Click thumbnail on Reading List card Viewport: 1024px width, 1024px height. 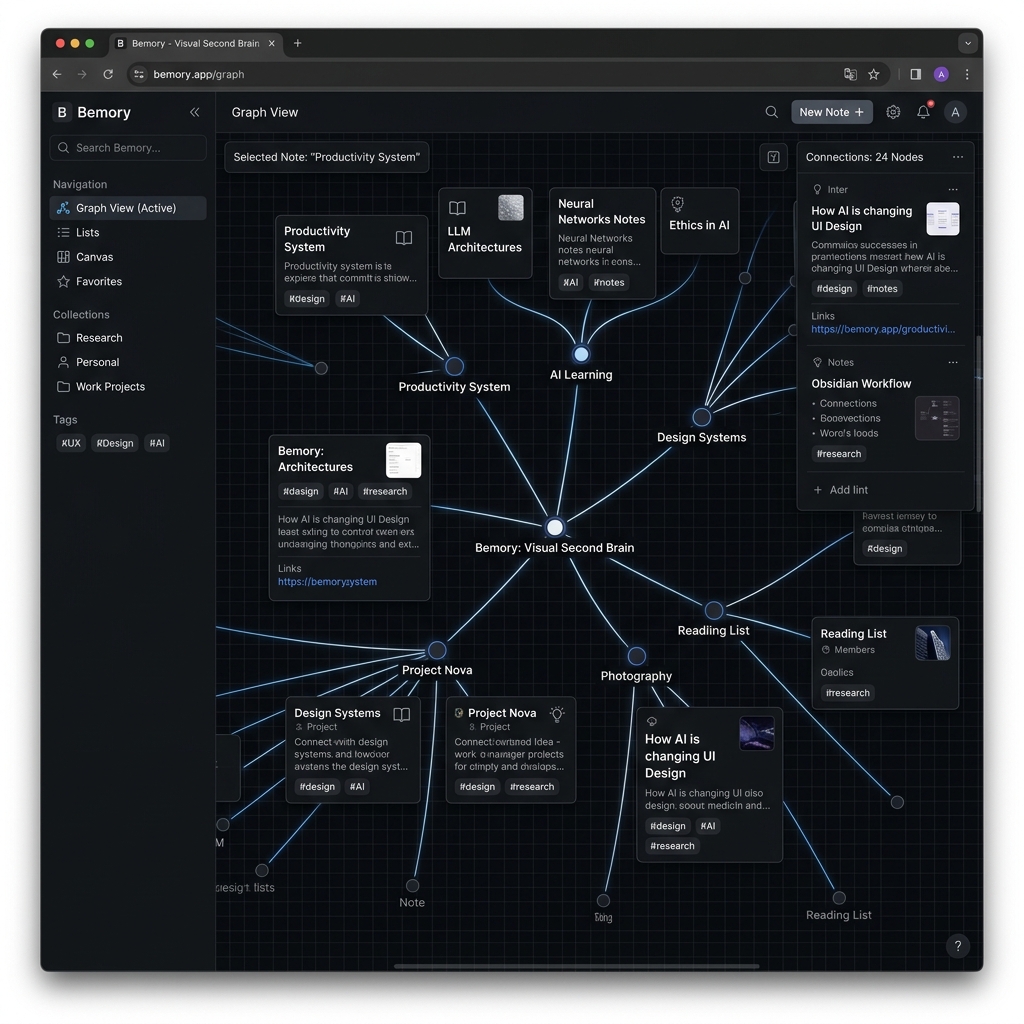[933, 643]
